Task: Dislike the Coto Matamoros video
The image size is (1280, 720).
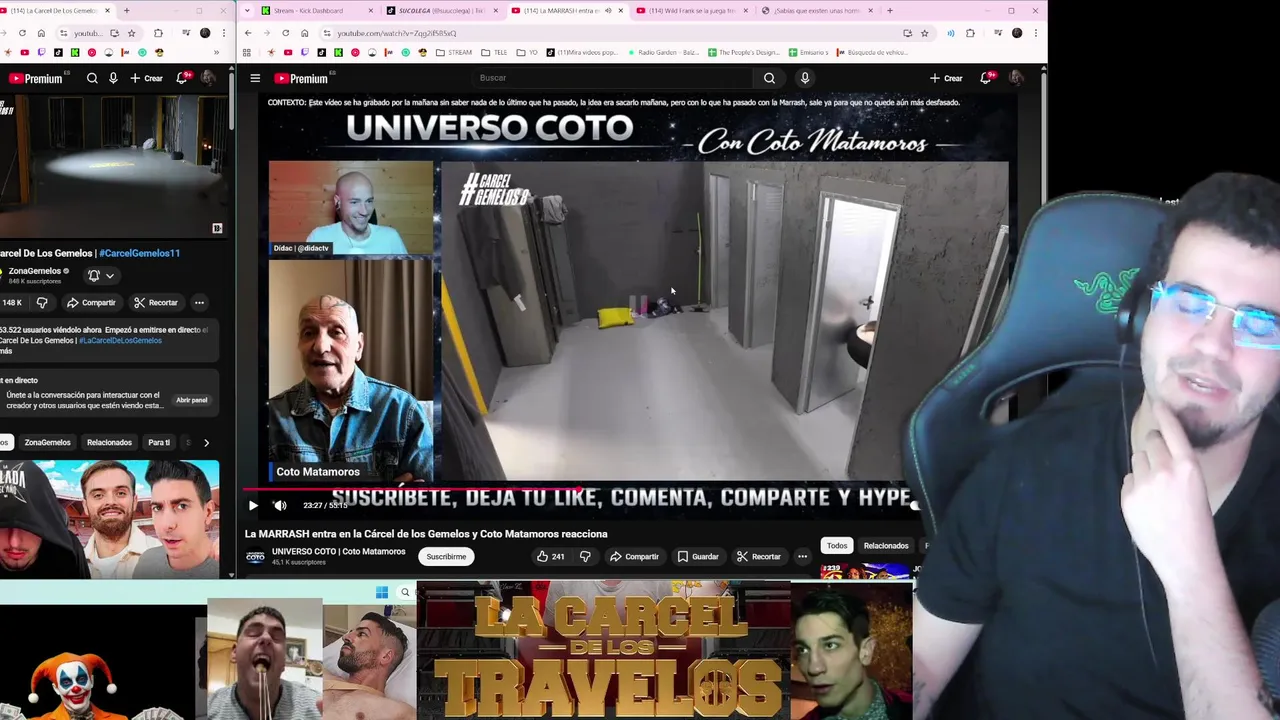Action: coord(585,556)
